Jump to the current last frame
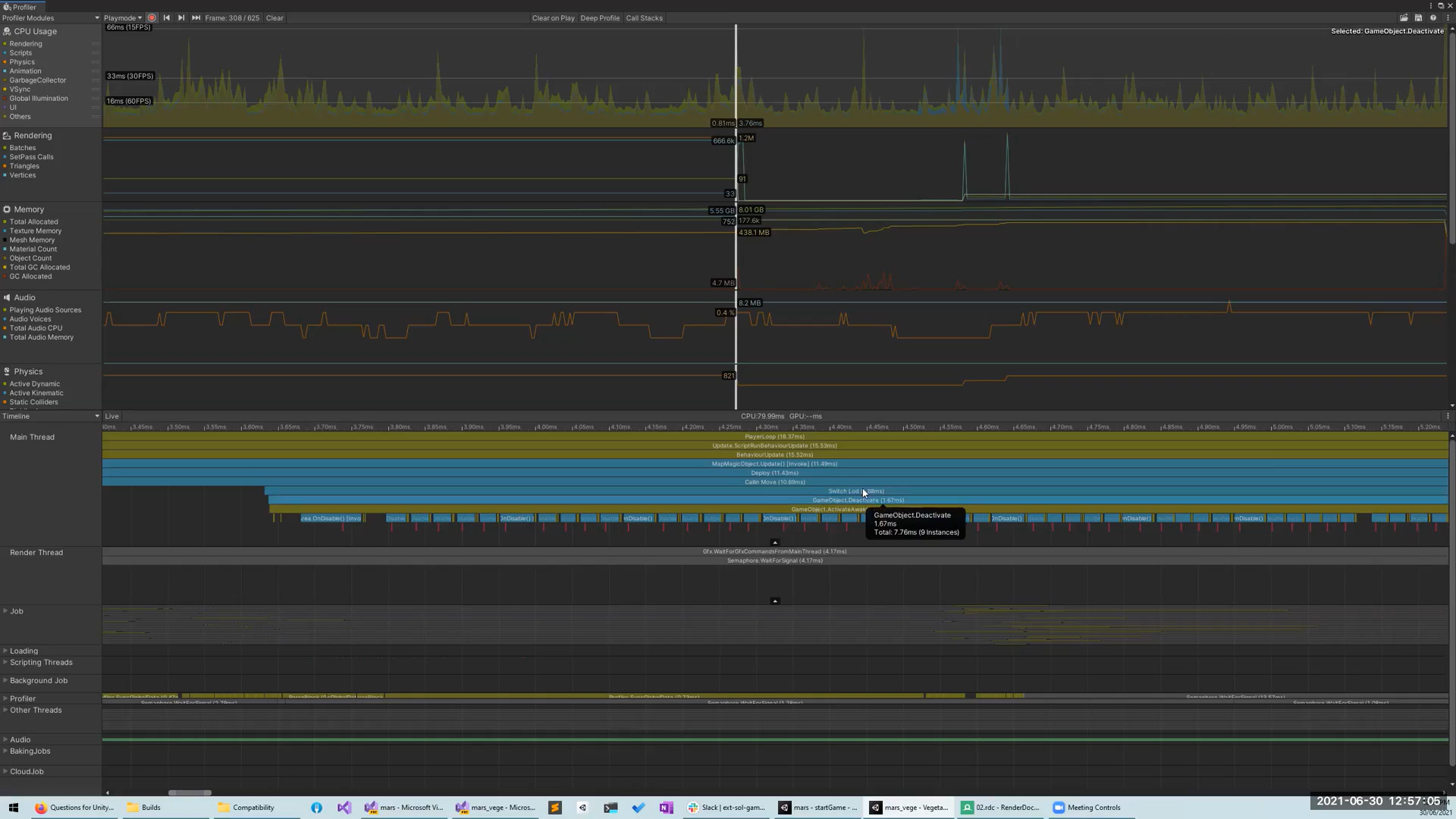Image resolution: width=1456 pixels, height=819 pixels. [196, 17]
